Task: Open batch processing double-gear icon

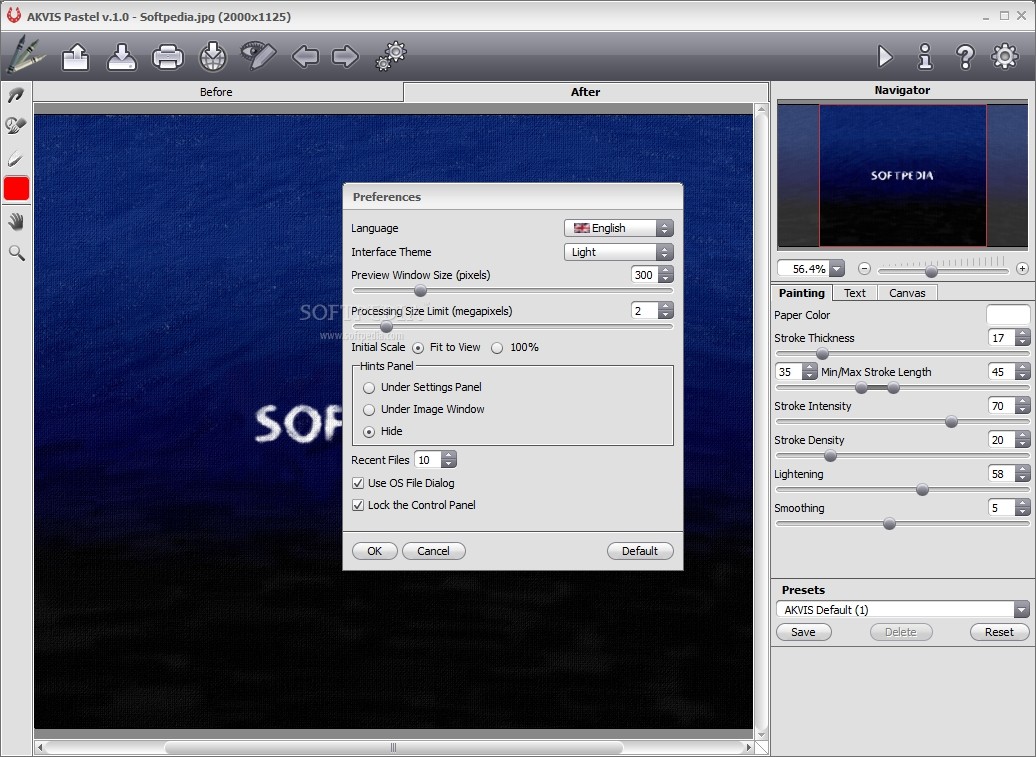Action: pos(390,55)
